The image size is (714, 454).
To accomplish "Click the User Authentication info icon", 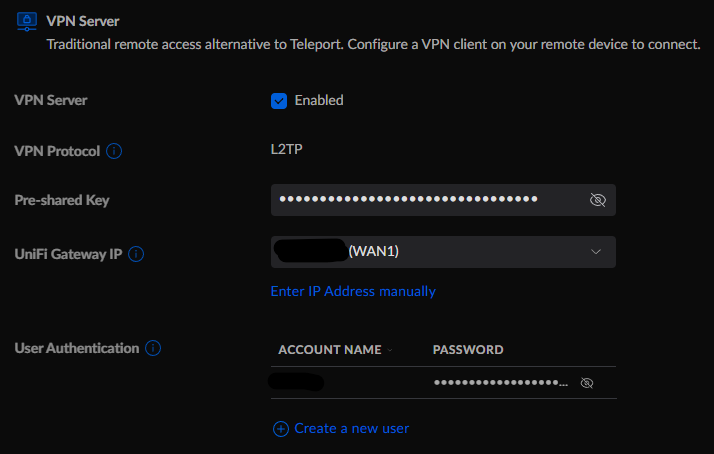I will point(153,348).
